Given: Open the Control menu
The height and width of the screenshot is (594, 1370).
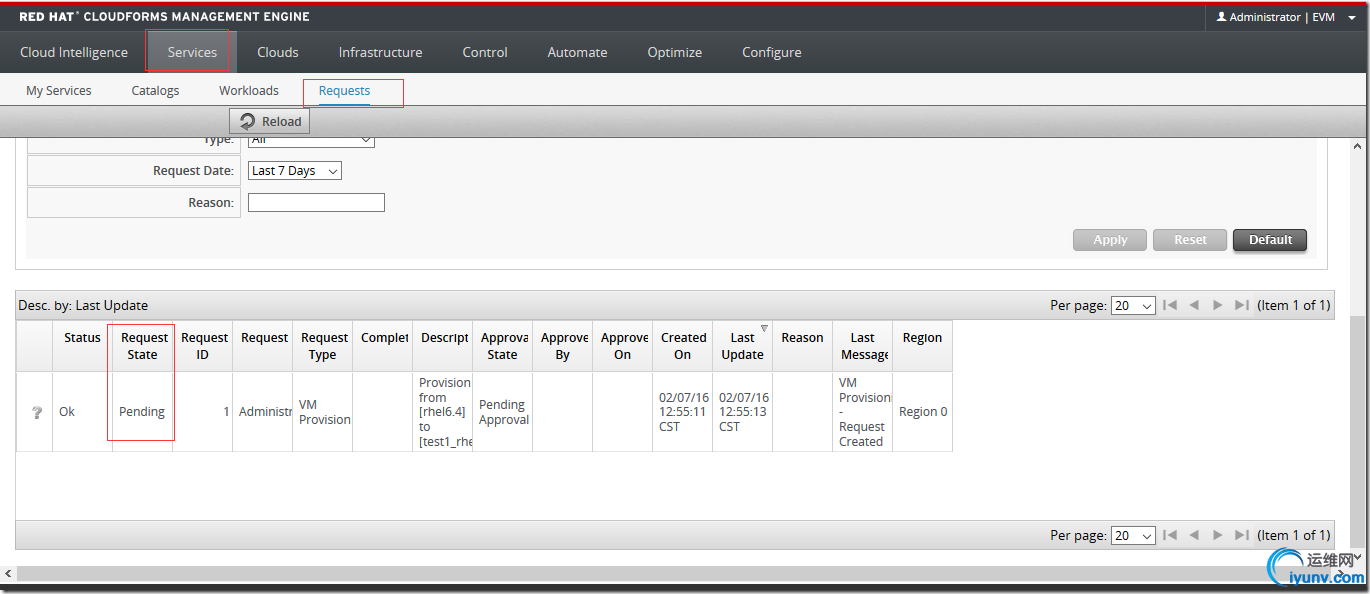Looking at the screenshot, I should click(485, 52).
